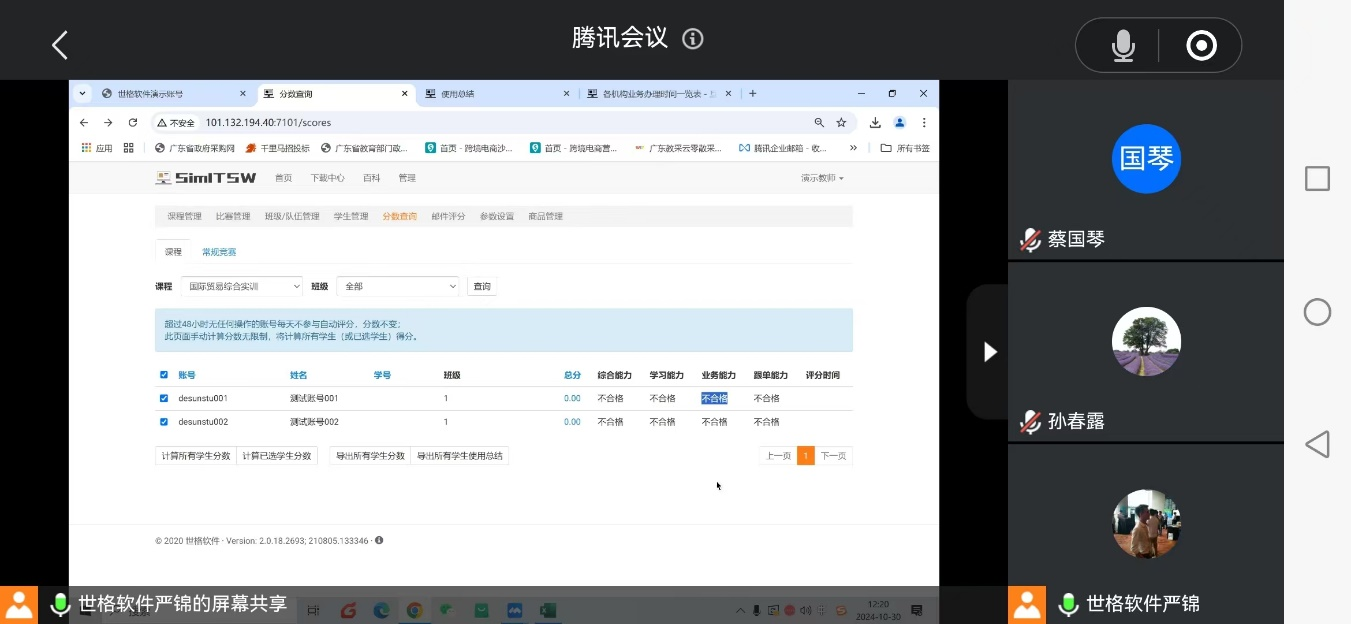This screenshot has width=1351, height=624.
Task: Open meeting info icon beside 腾讯会议 title
Action: 692,39
